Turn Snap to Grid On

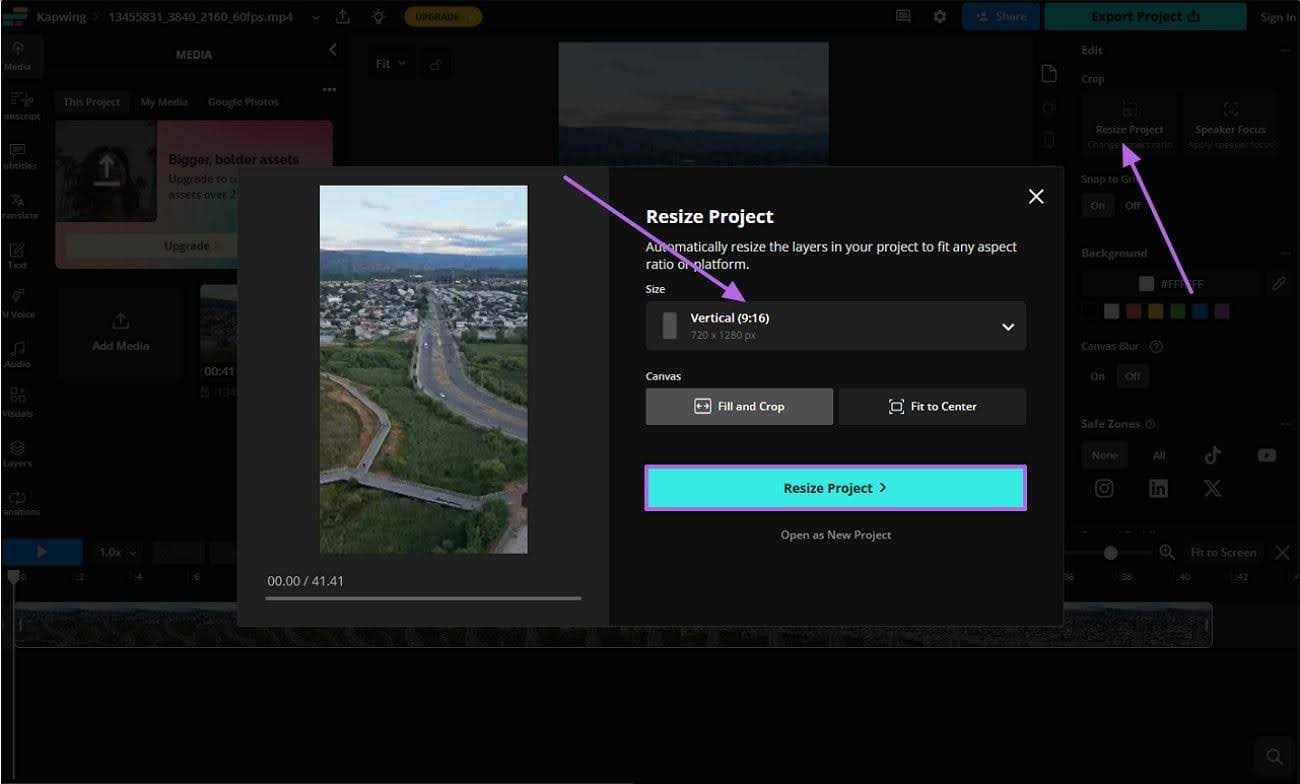coord(1098,205)
